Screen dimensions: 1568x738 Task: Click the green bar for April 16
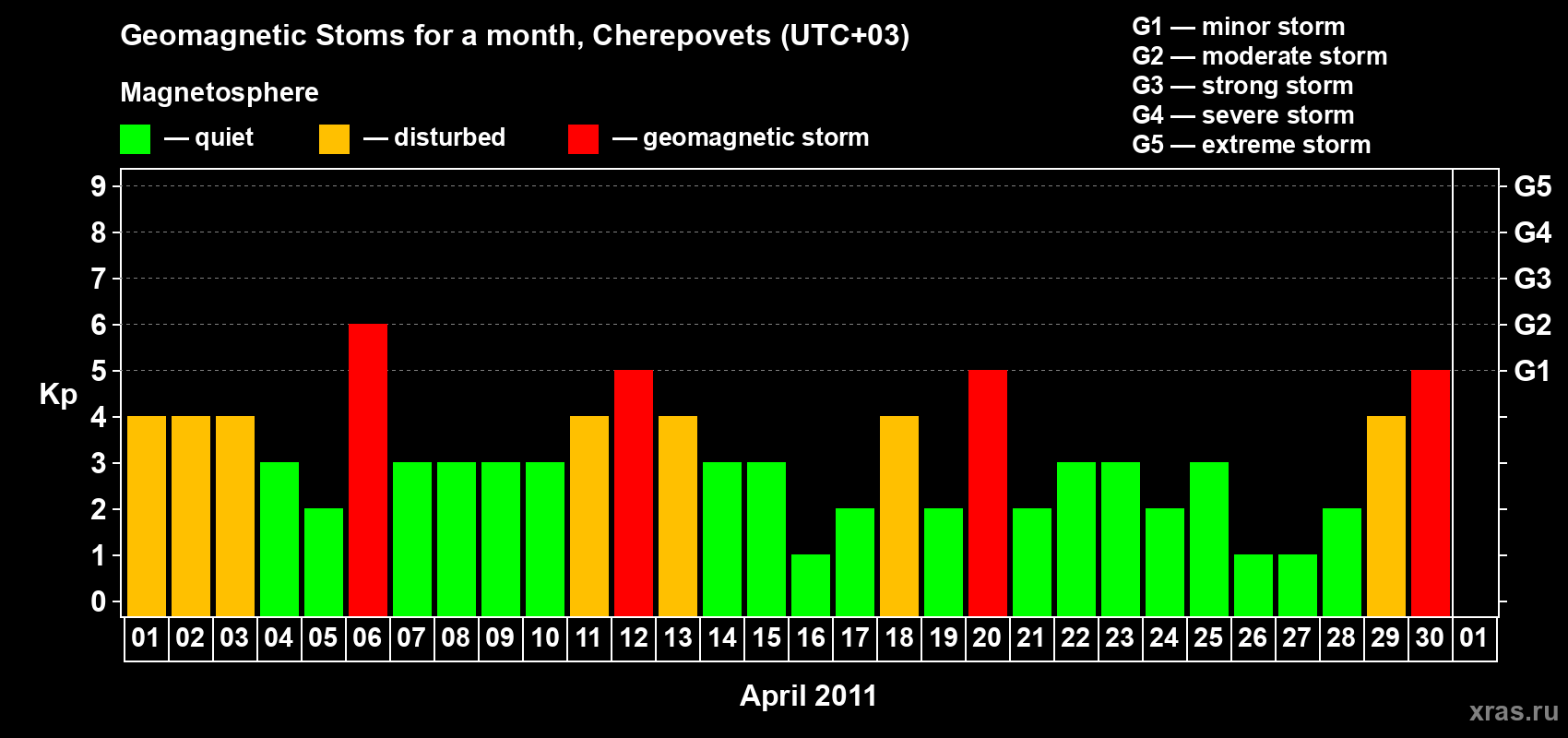click(811, 586)
